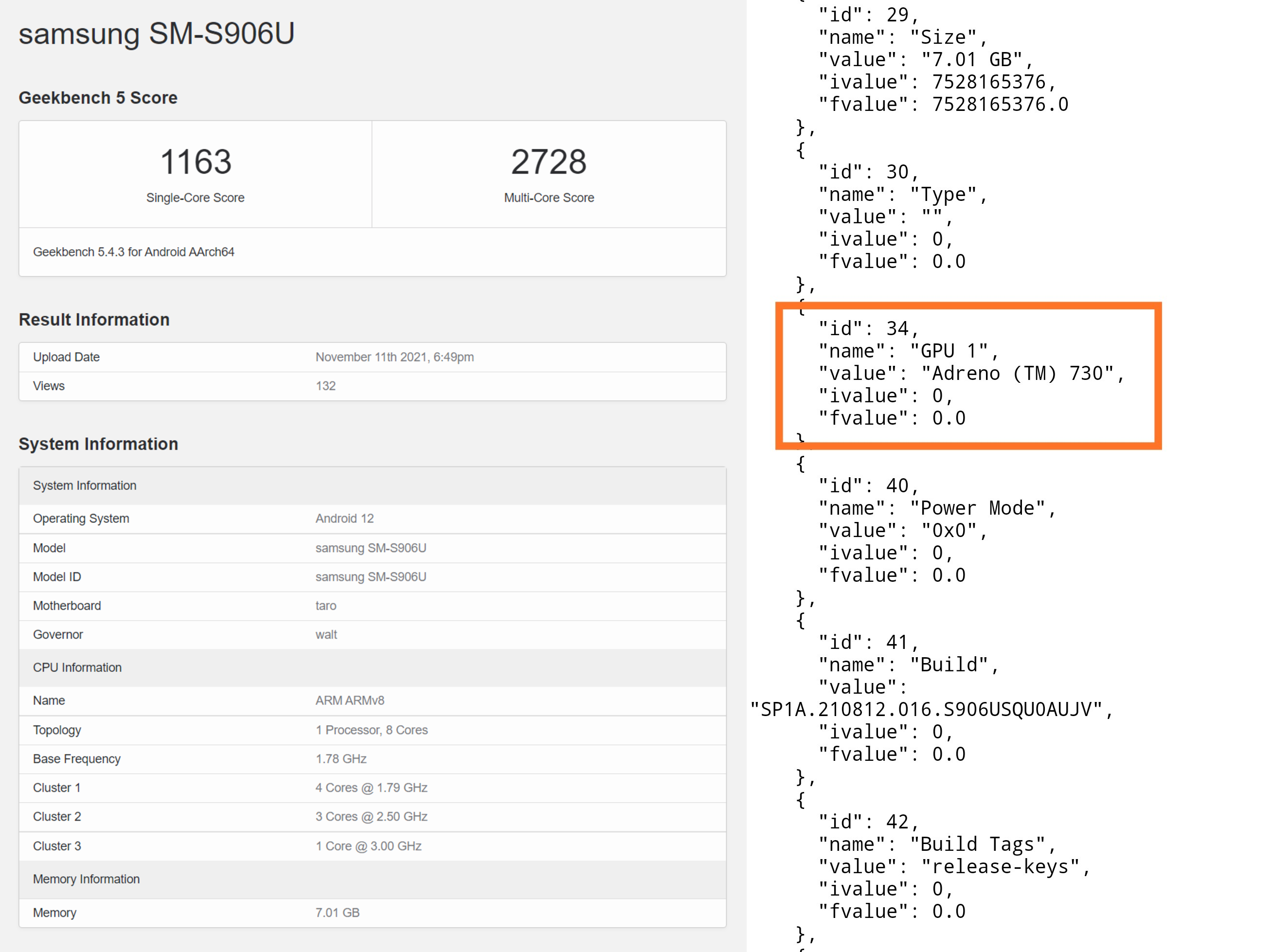Screen dimensions: 1272x952
Task: Click the Single-Core Score label
Action: coord(196,198)
